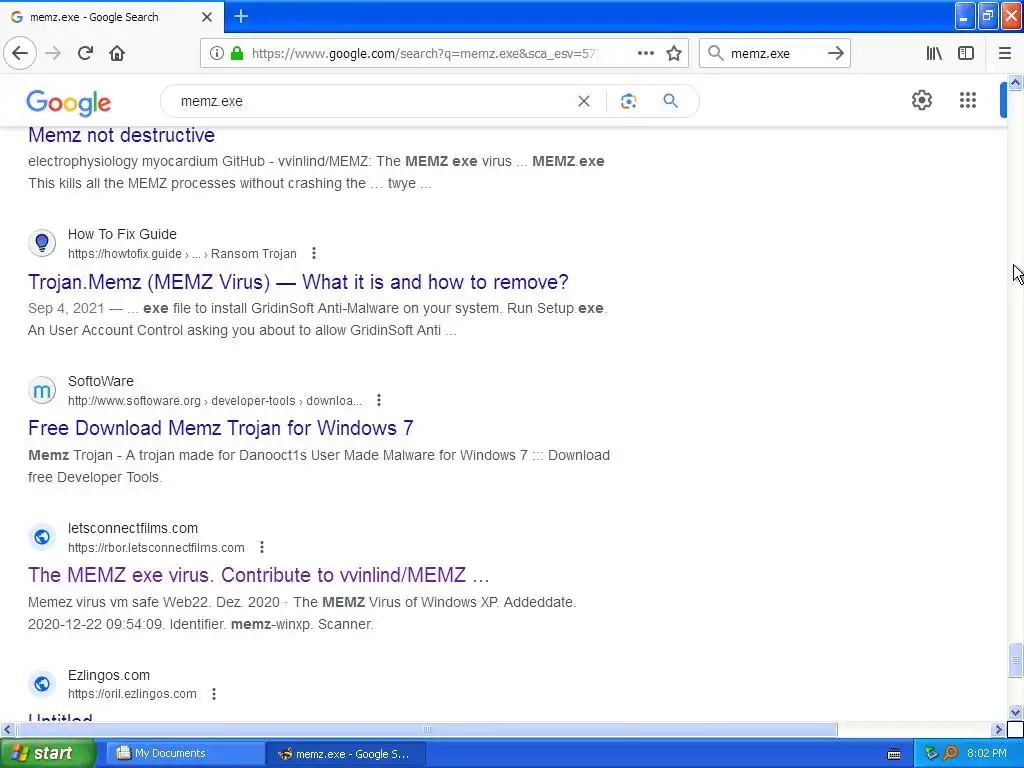Viewport: 1024px width, 768px height.
Task: Click the vertical scrollbar thumb
Action: [x=1015, y=660]
